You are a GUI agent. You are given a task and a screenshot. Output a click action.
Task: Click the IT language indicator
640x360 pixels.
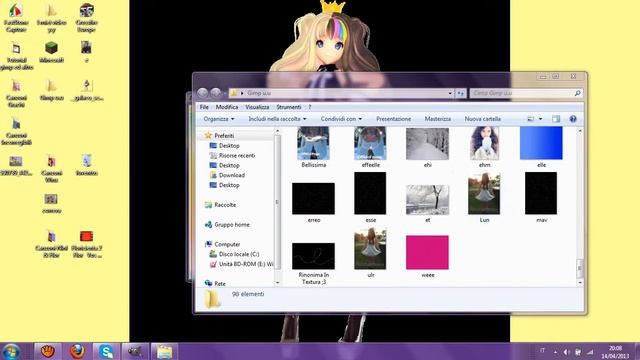pyautogui.click(x=542, y=351)
